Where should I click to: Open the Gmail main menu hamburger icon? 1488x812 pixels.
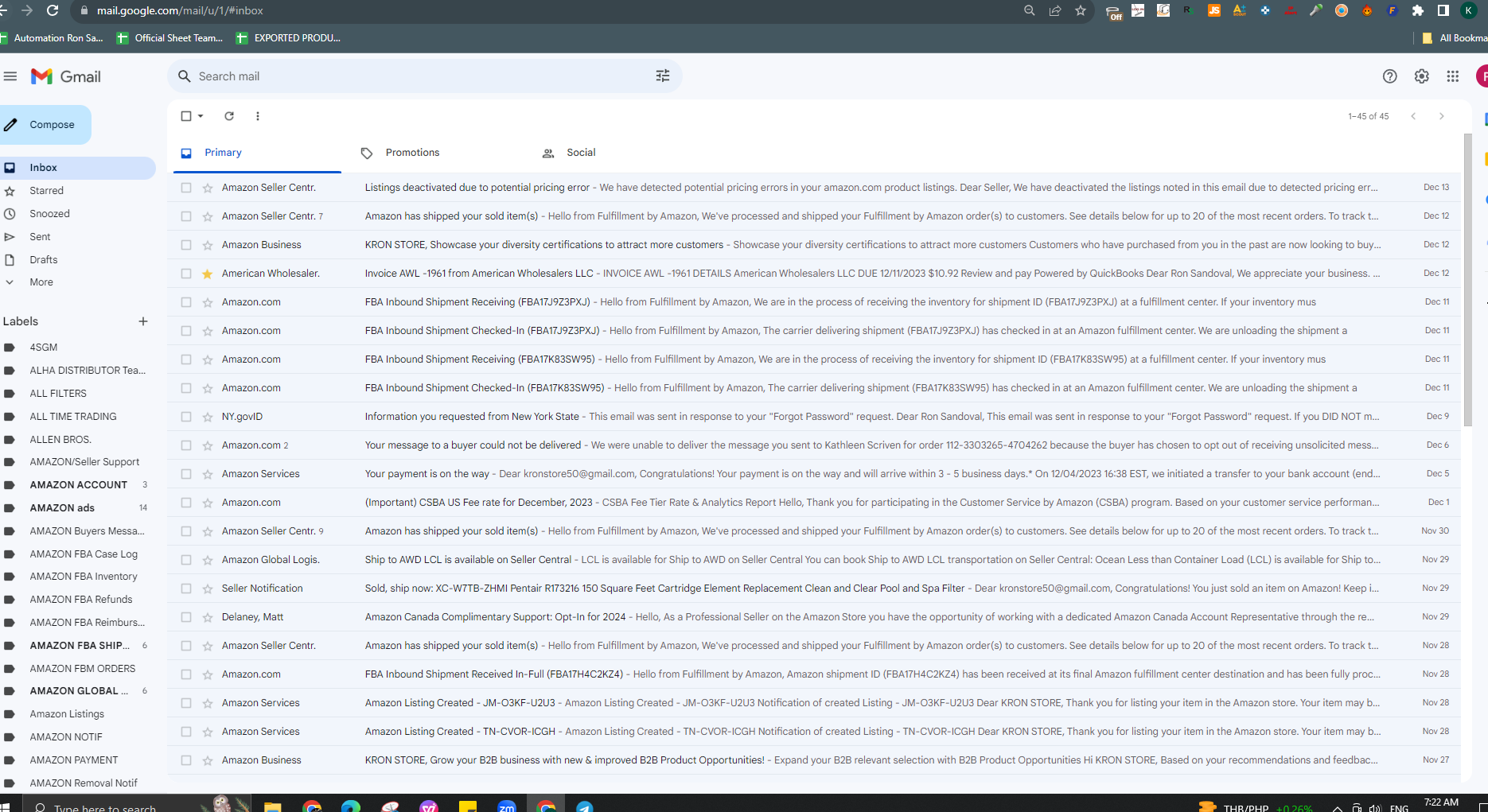click(10, 76)
